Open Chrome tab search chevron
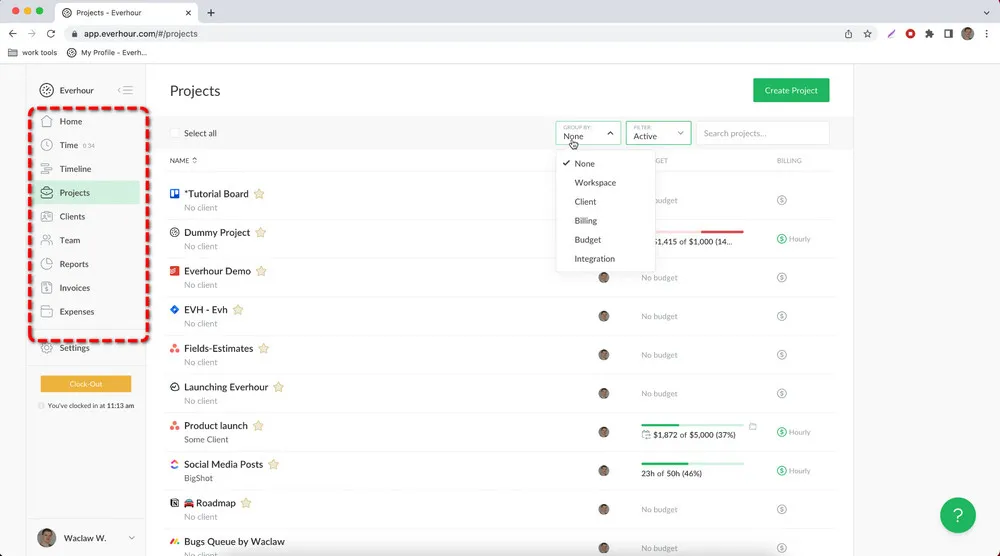Image resolution: width=1000 pixels, height=556 pixels. tap(986, 13)
